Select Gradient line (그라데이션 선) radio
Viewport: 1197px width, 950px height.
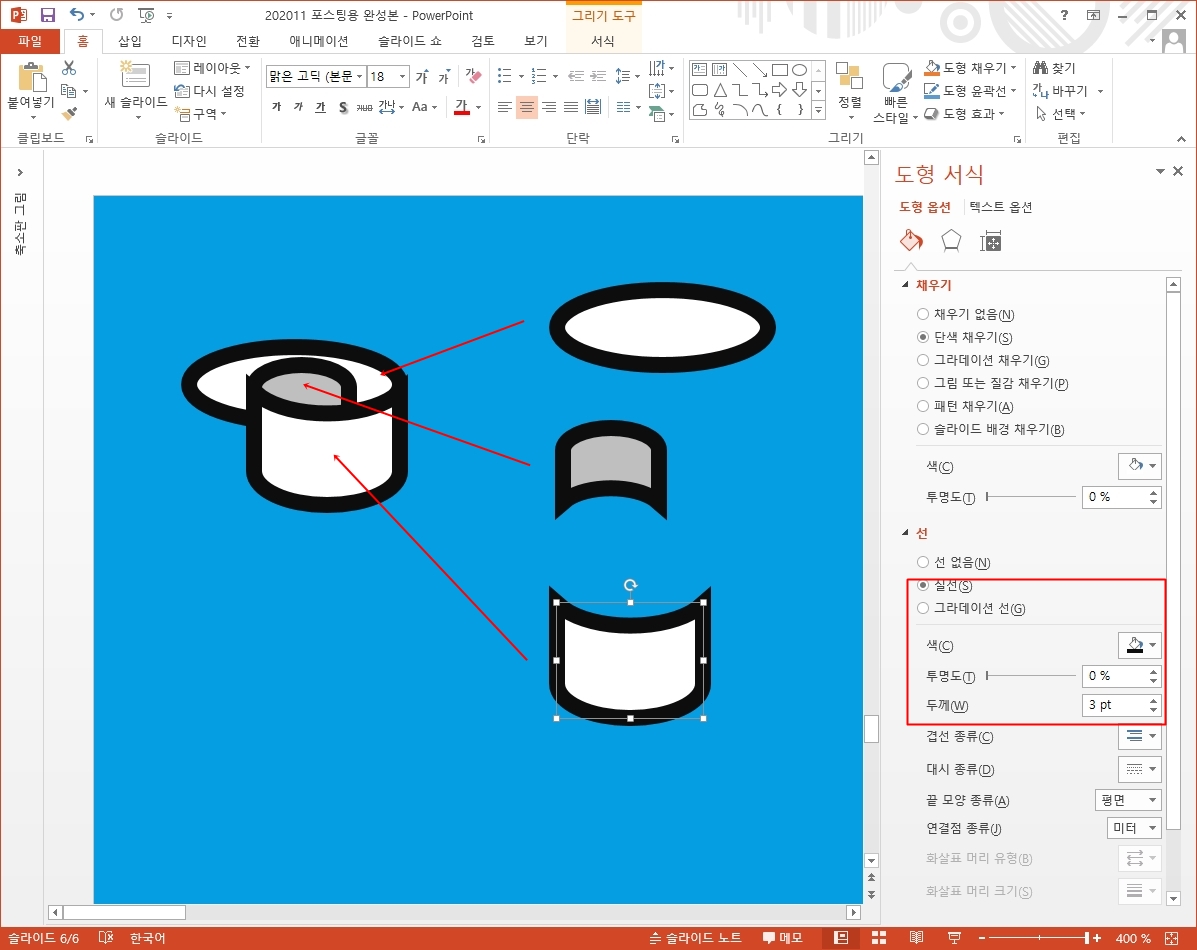pos(923,608)
